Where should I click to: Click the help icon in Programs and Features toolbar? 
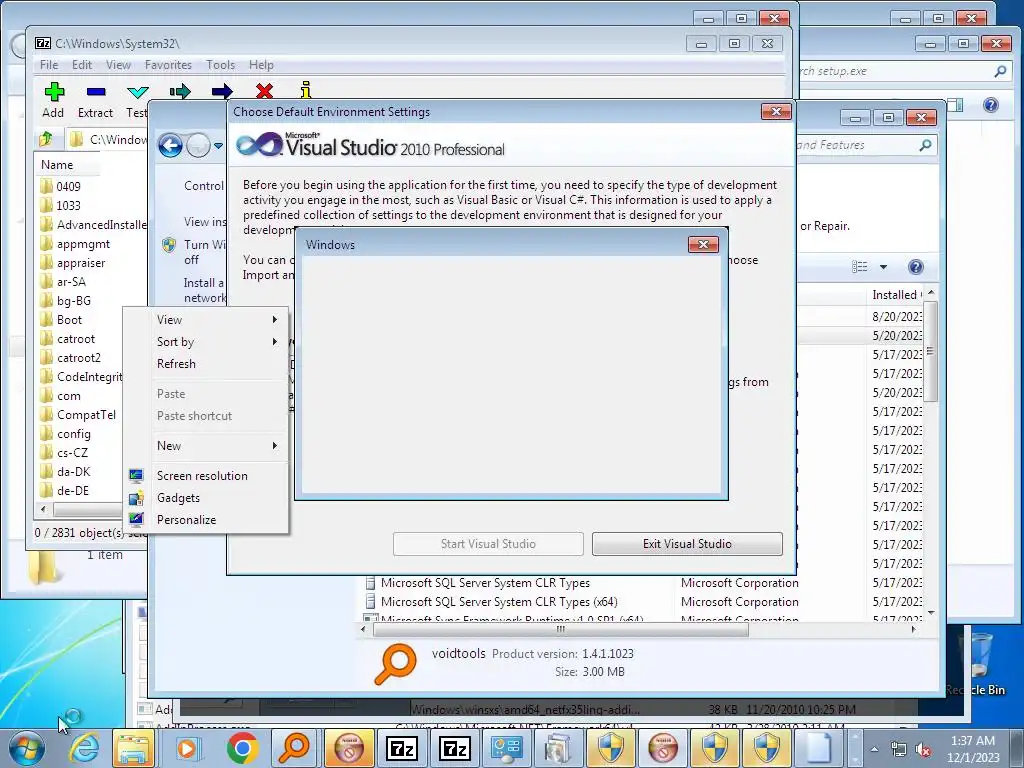(916, 266)
